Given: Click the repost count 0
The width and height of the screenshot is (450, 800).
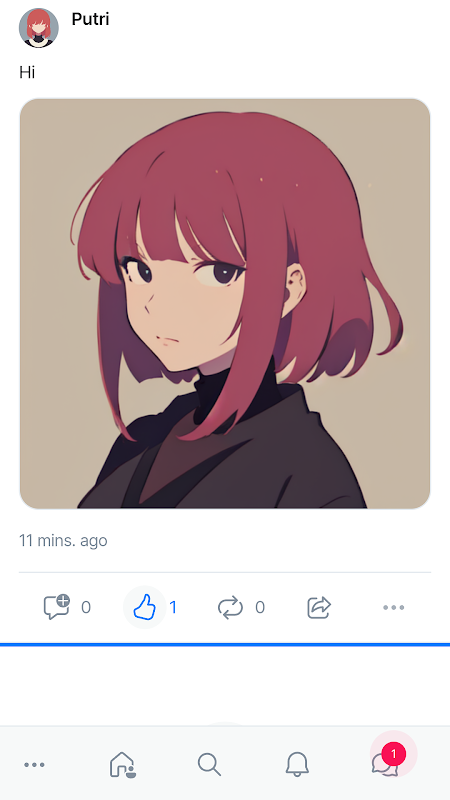Looking at the screenshot, I should (260, 607).
